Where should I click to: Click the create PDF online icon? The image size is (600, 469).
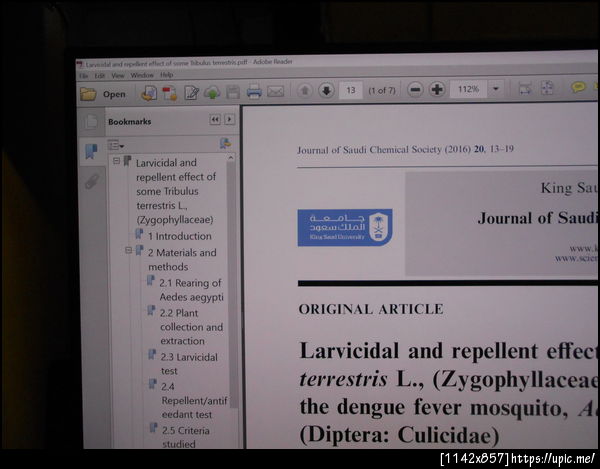coord(148,93)
